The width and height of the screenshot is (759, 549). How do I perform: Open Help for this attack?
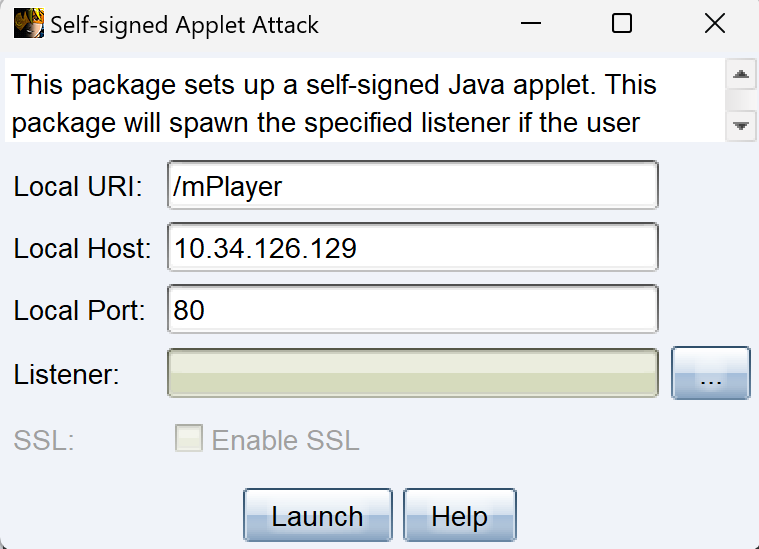459,515
